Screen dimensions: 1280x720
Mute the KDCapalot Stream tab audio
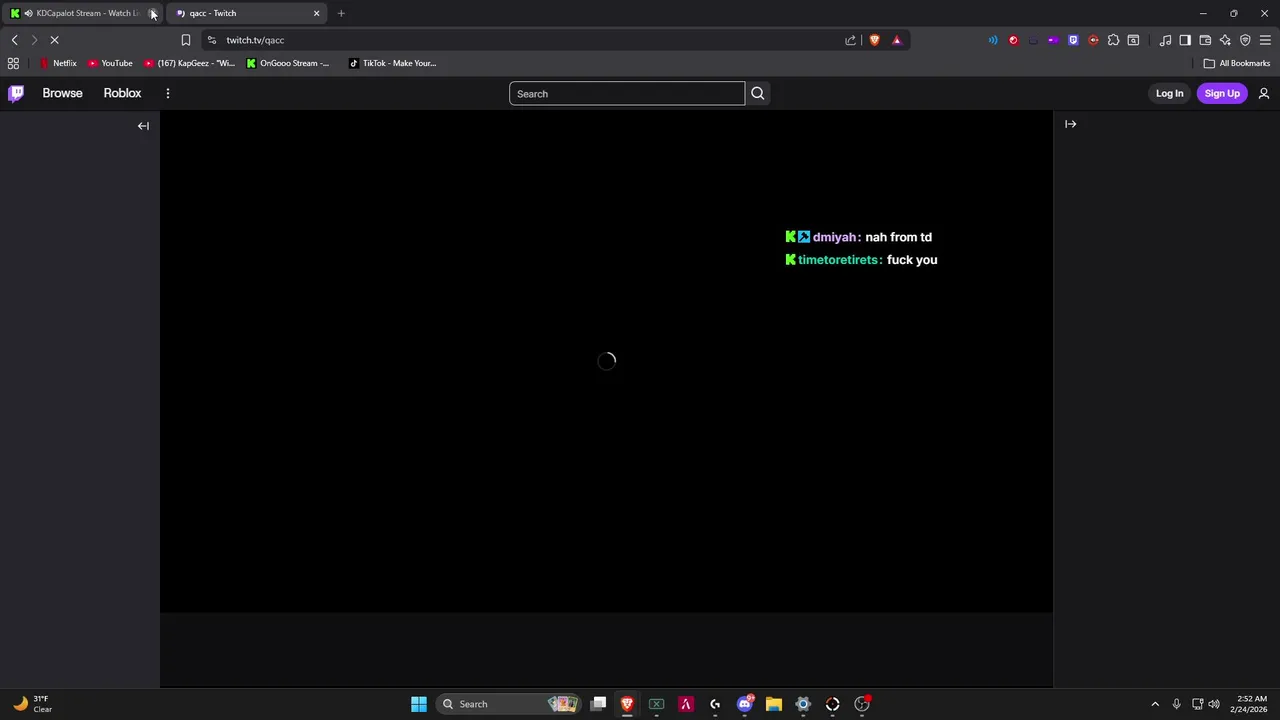pos(28,13)
